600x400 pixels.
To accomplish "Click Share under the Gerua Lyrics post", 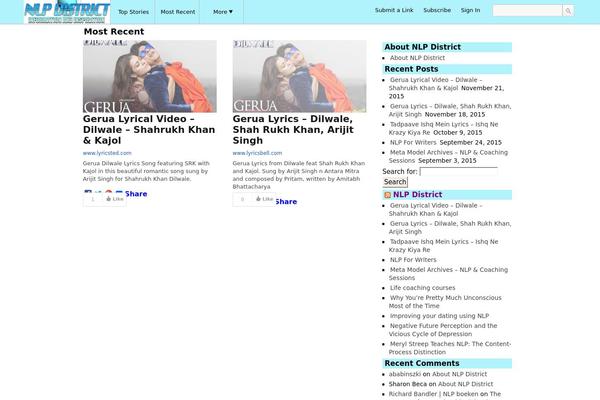I will pyautogui.click(x=286, y=202).
